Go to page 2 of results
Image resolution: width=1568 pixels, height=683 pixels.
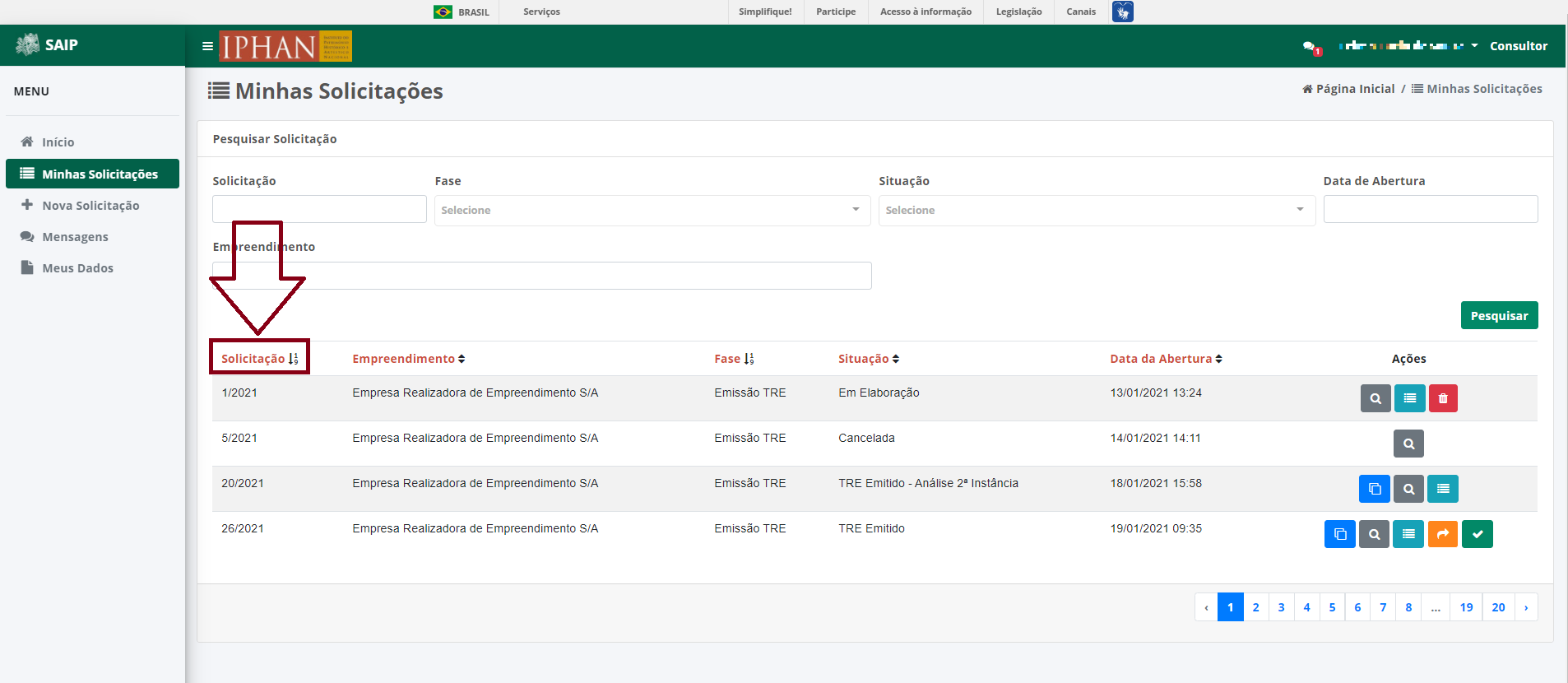[x=1255, y=607]
